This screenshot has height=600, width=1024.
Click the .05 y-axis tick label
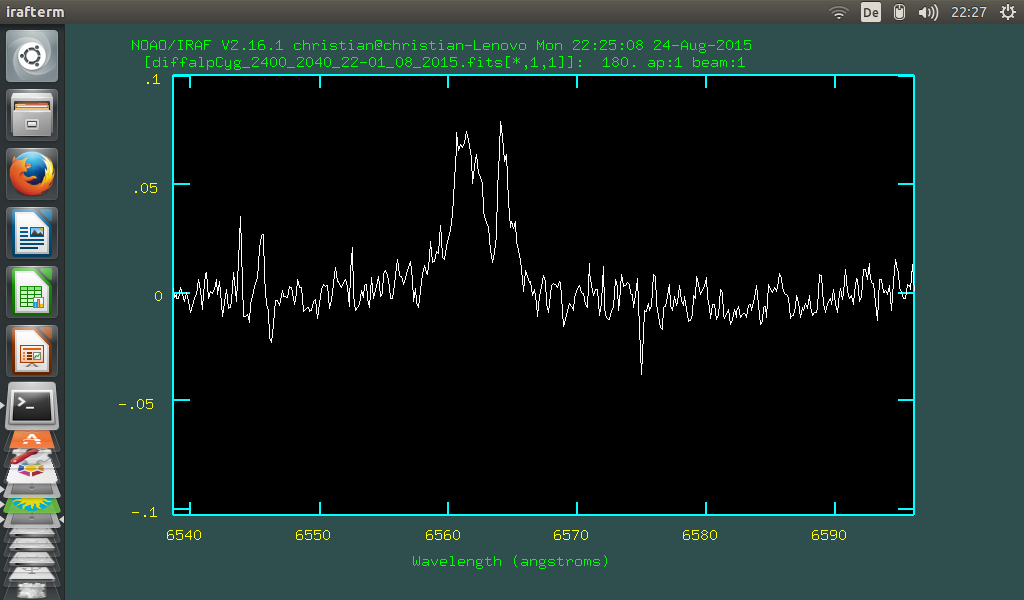(146, 187)
